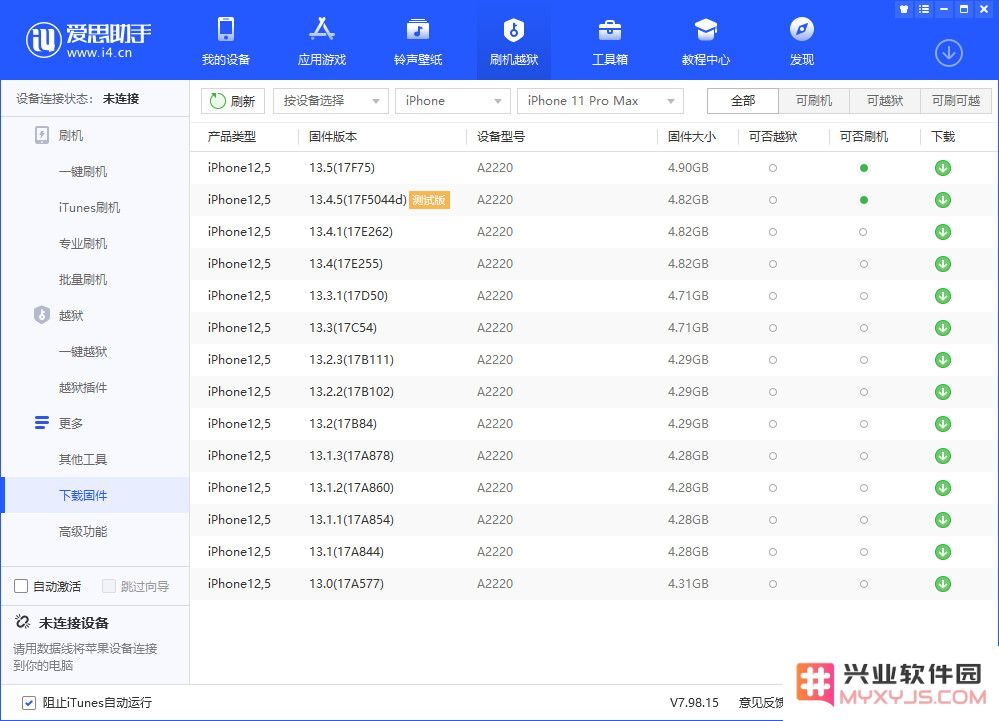The width and height of the screenshot is (999, 721).
Task: Download the 13.4.1(17E262) firmware
Action: [x=943, y=232]
